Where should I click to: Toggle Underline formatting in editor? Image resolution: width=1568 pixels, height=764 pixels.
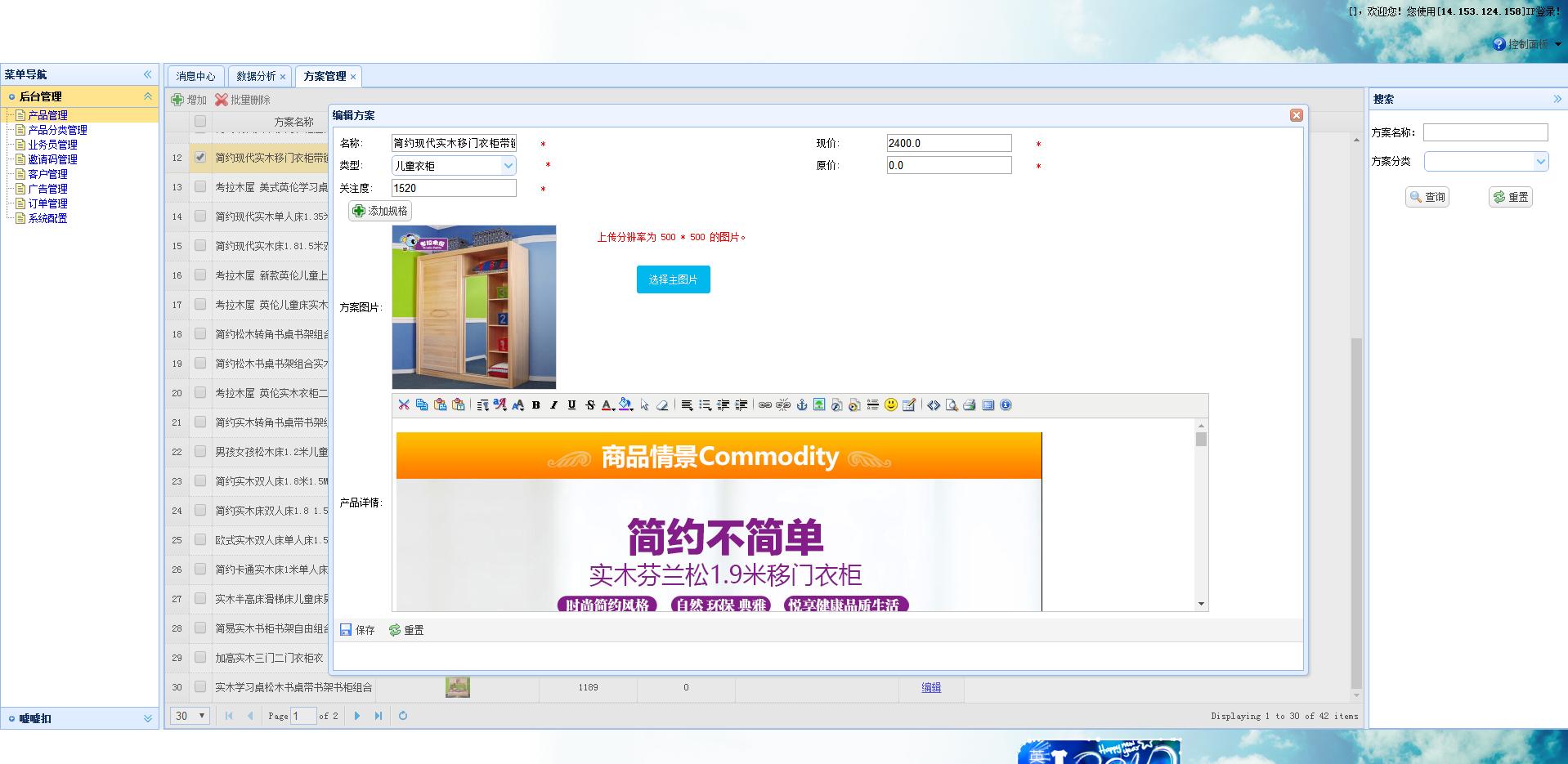571,404
